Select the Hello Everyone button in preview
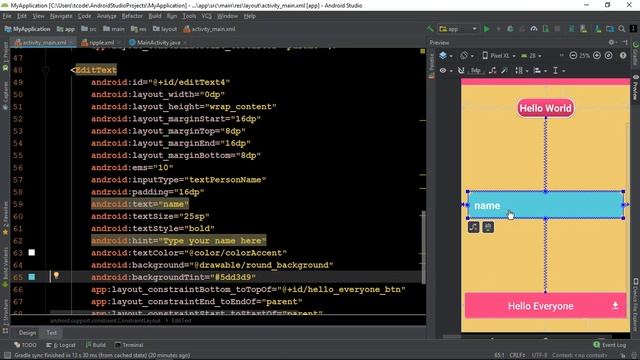The width and height of the screenshot is (640, 360). (546, 306)
